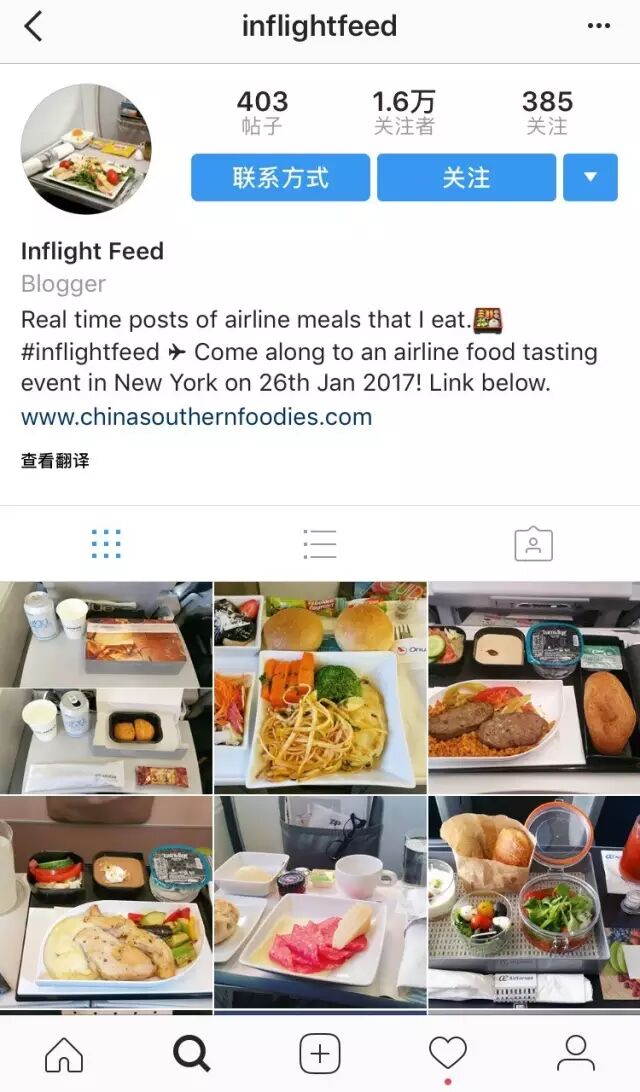The image size is (640, 1092).
Task: Open the salami and cheese plate photo
Action: click(320, 903)
